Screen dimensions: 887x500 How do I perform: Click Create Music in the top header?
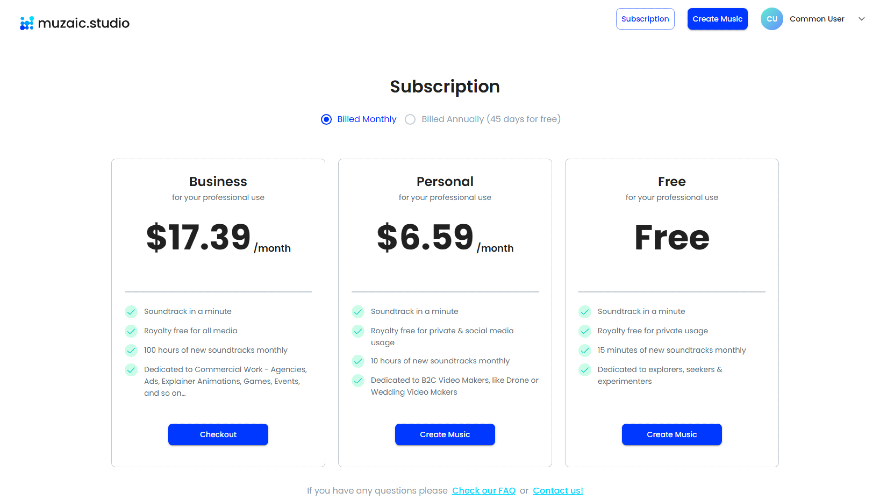click(717, 19)
